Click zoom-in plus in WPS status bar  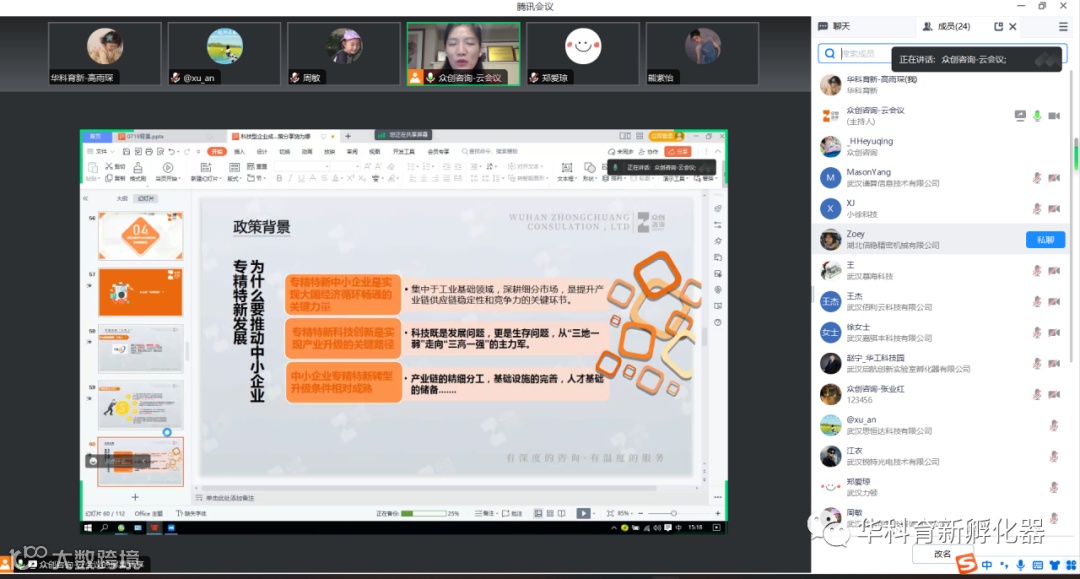718,514
